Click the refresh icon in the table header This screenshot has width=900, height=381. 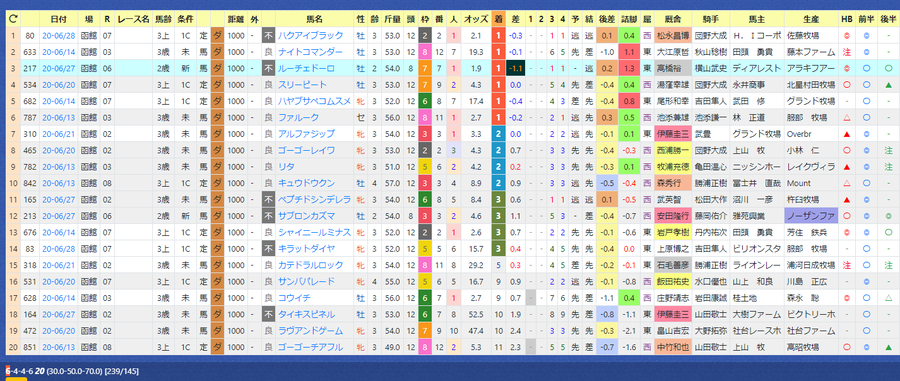pyautogui.click(x=13, y=18)
